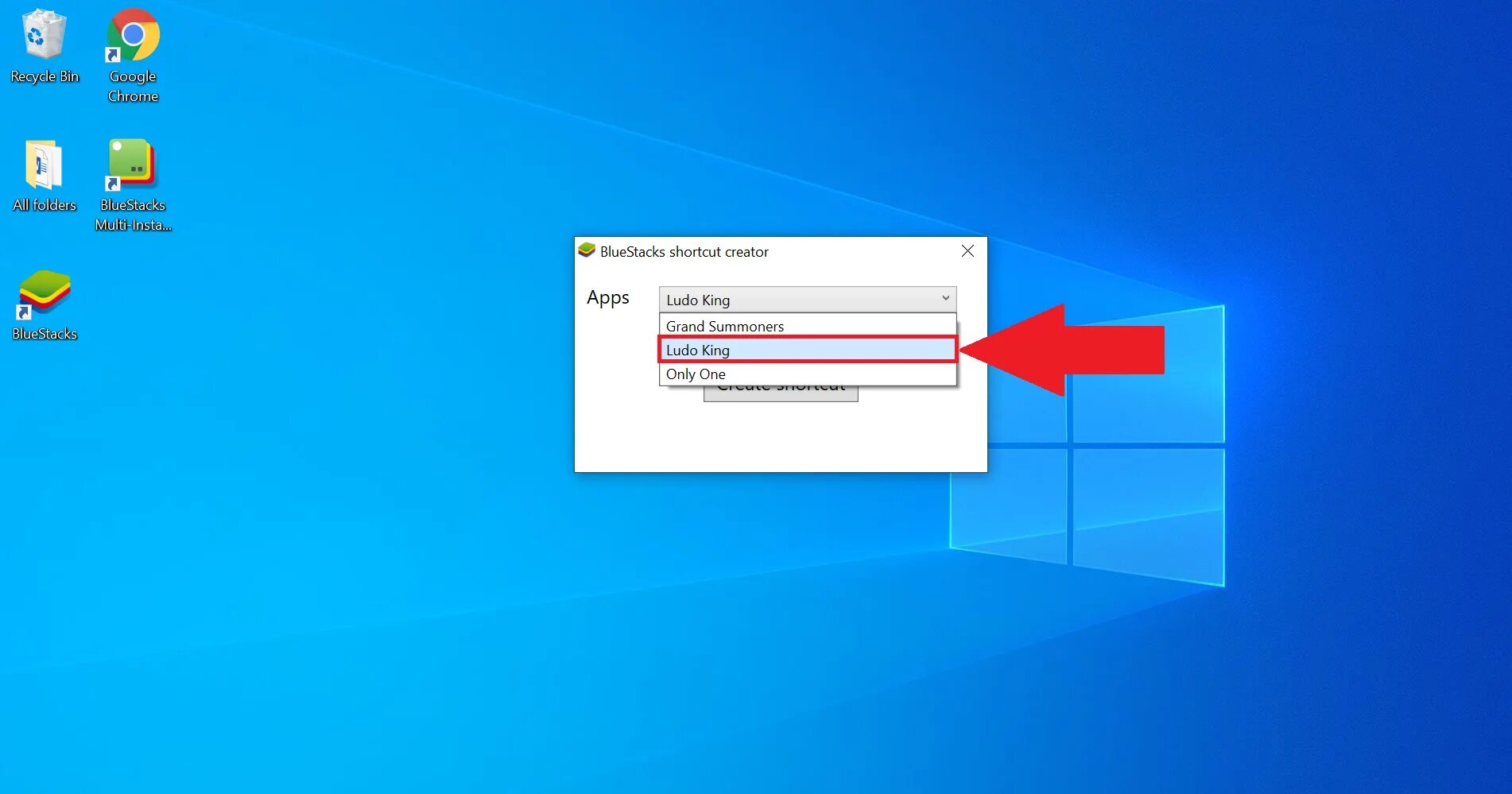Select the BlueStacks desktop shortcut
The width and height of the screenshot is (1512, 794).
click(45, 306)
